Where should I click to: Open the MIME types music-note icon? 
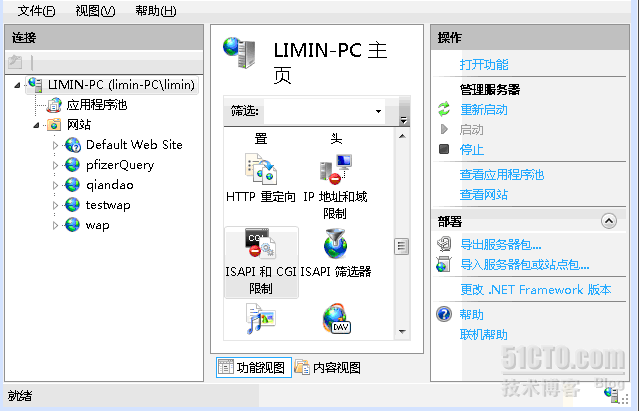coord(261,319)
